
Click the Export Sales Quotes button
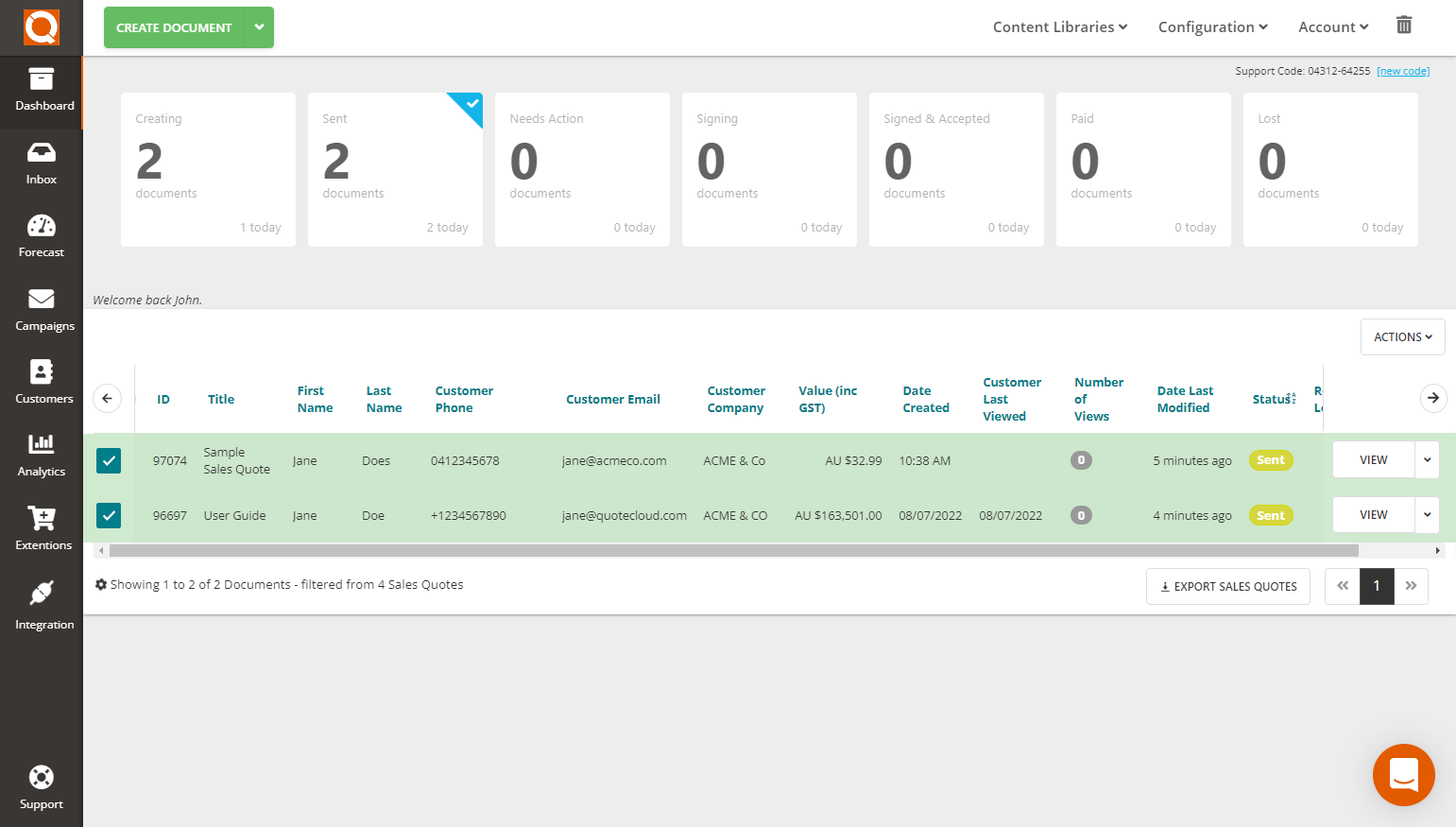(x=1227, y=586)
